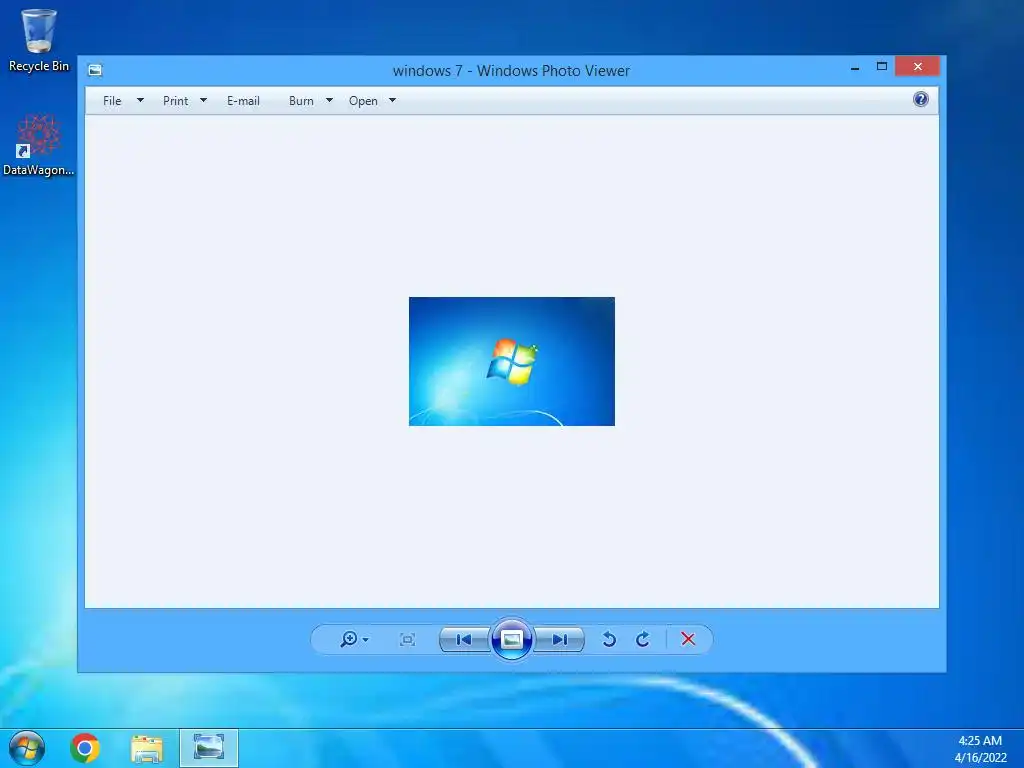Viewport: 1024px width, 768px height.
Task: Click the Actual size button
Action: coord(407,639)
